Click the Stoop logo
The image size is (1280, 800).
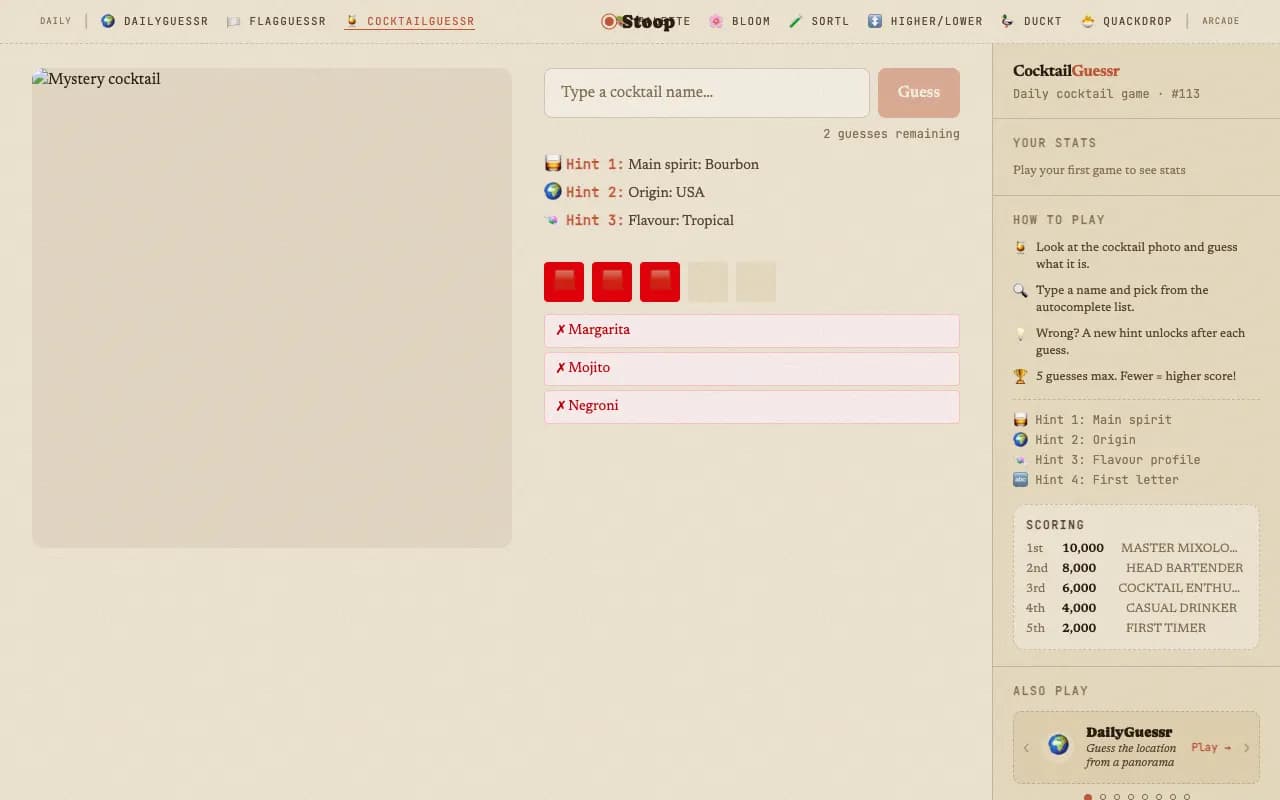(x=638, y=21)
